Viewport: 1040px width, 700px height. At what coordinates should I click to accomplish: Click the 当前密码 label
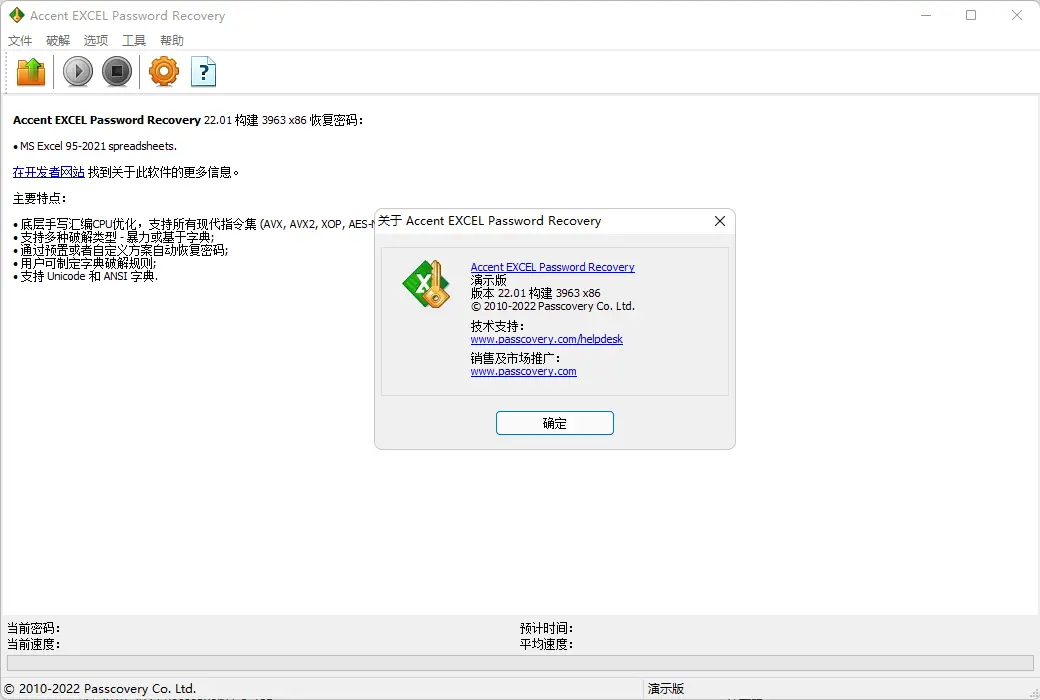tap(33, 628)
